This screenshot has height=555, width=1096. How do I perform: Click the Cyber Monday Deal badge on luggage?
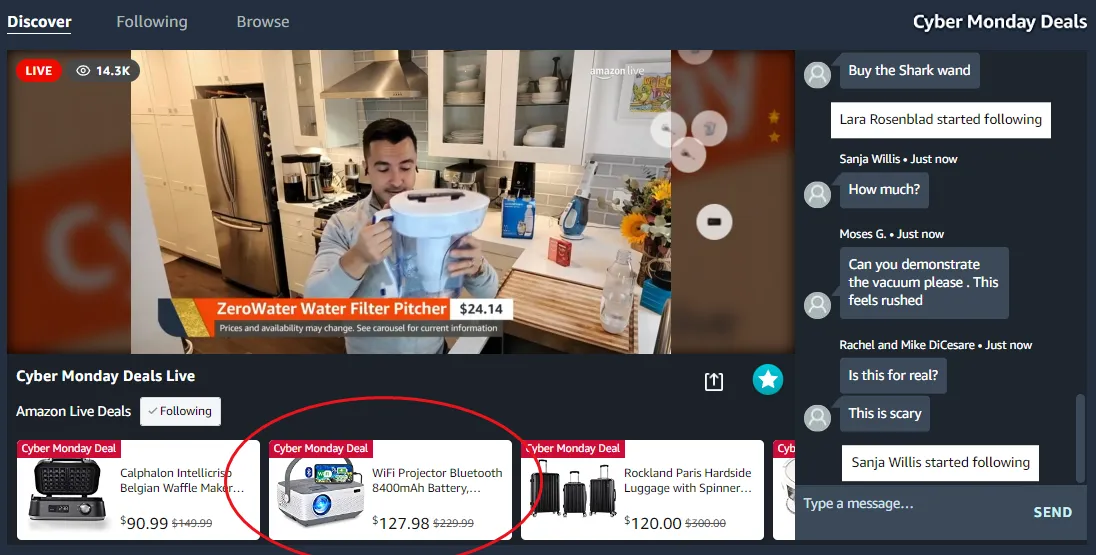pos(573,449)
